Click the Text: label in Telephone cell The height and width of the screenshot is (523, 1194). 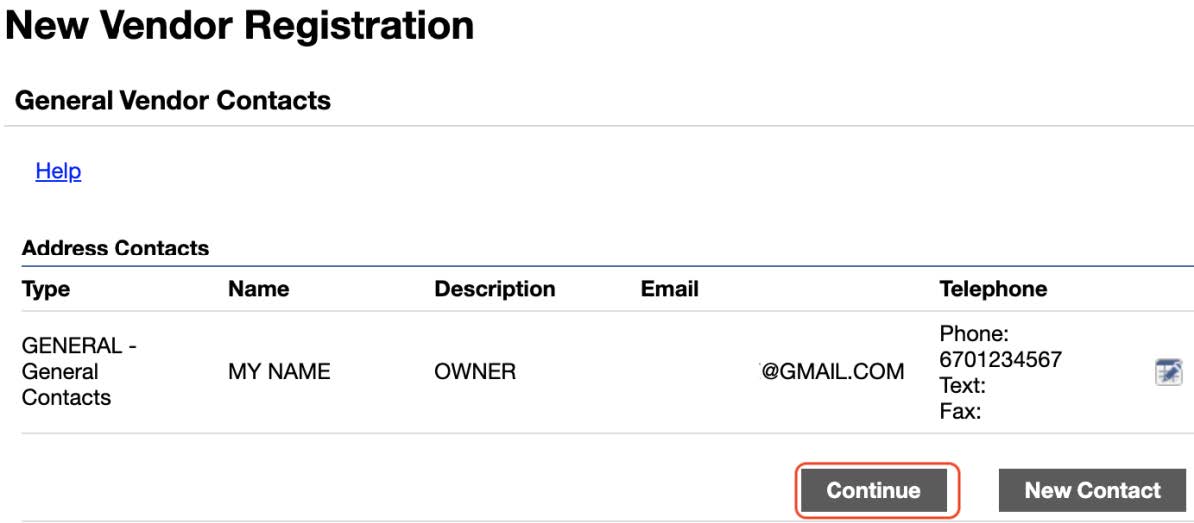(x=963, y=385)
